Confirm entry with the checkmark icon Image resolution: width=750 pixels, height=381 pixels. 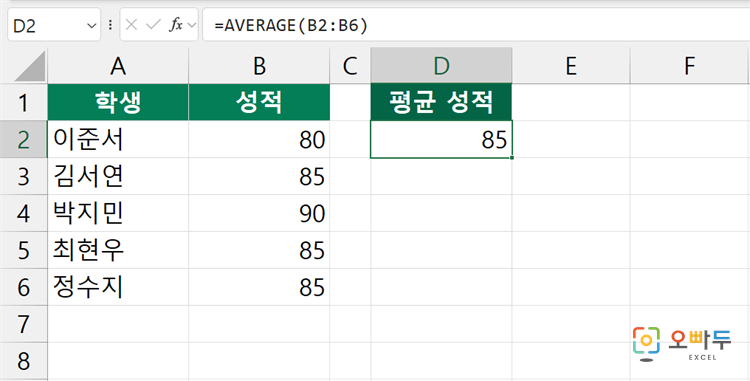coord(153,25)
